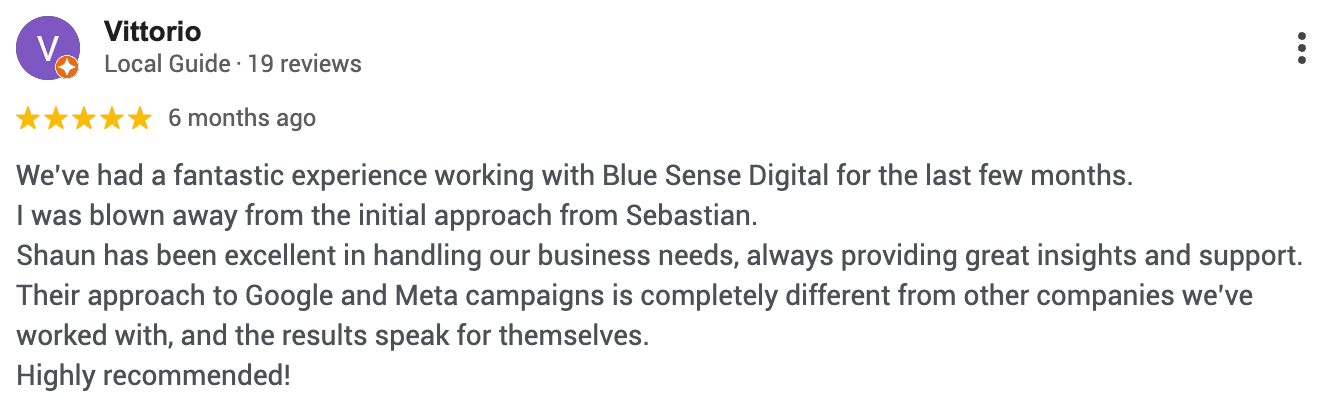
Task: Click the second yellow rating star
Action: click(56, 119)
